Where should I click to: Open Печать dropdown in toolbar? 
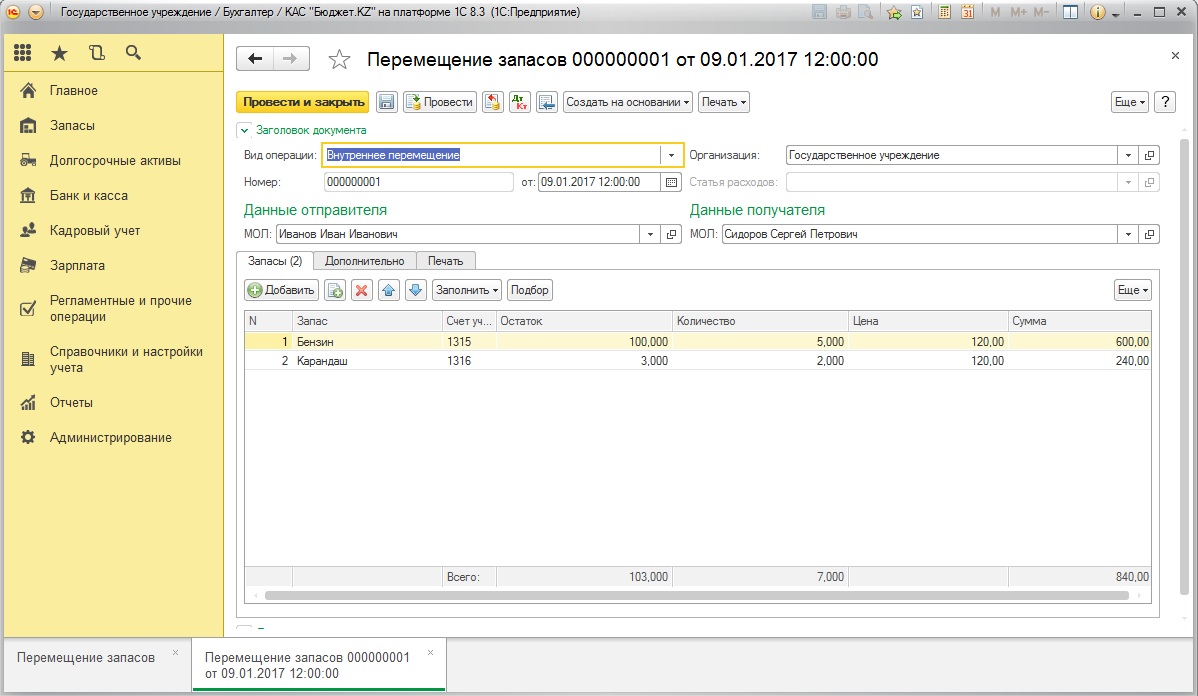pyautogui.click(x=724, y=102)
